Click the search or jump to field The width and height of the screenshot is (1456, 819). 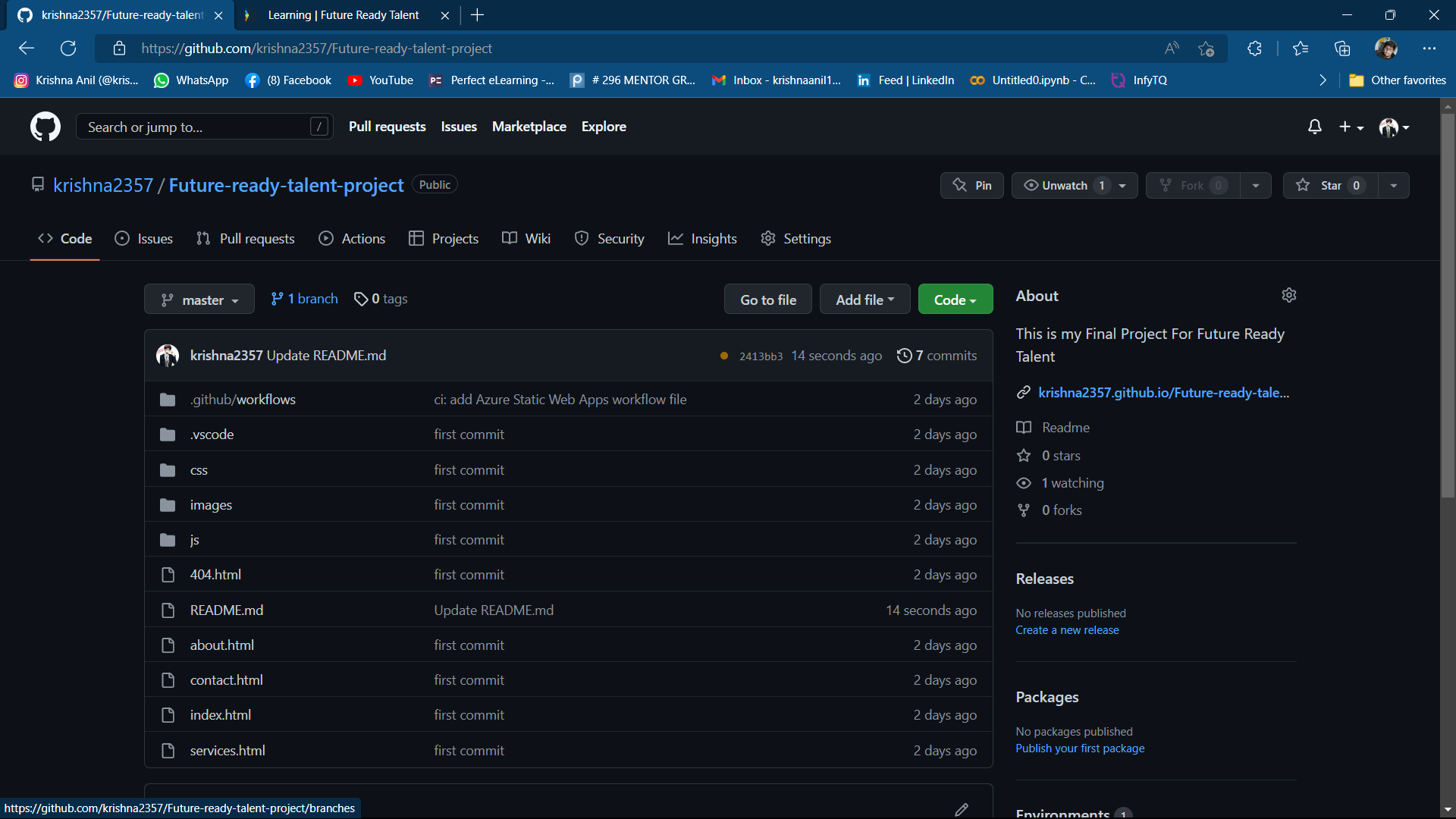[x=197, y=127]
